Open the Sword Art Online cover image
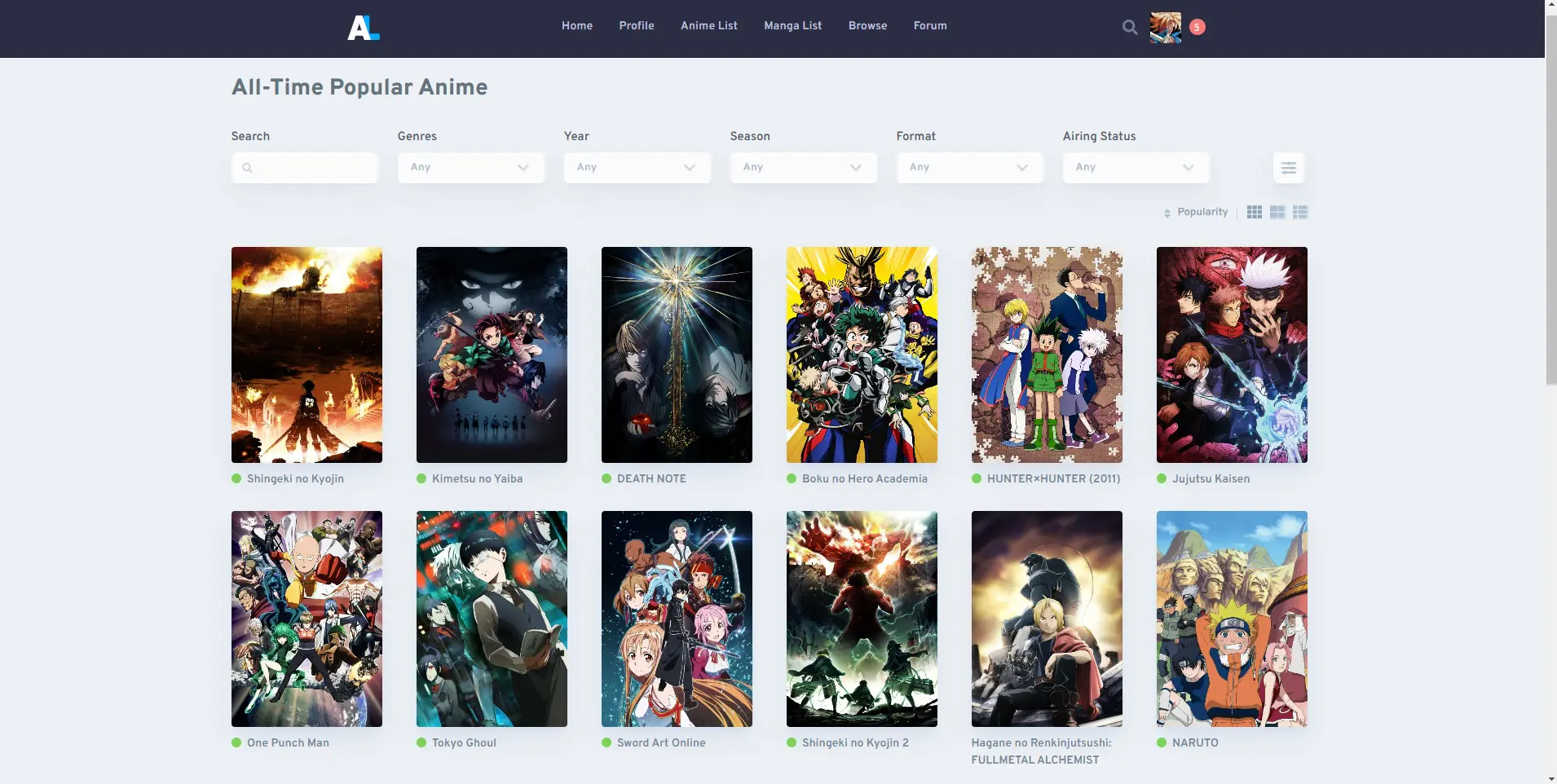The width and height of the screenshot is (1557, 784). (x=677, y=619)
